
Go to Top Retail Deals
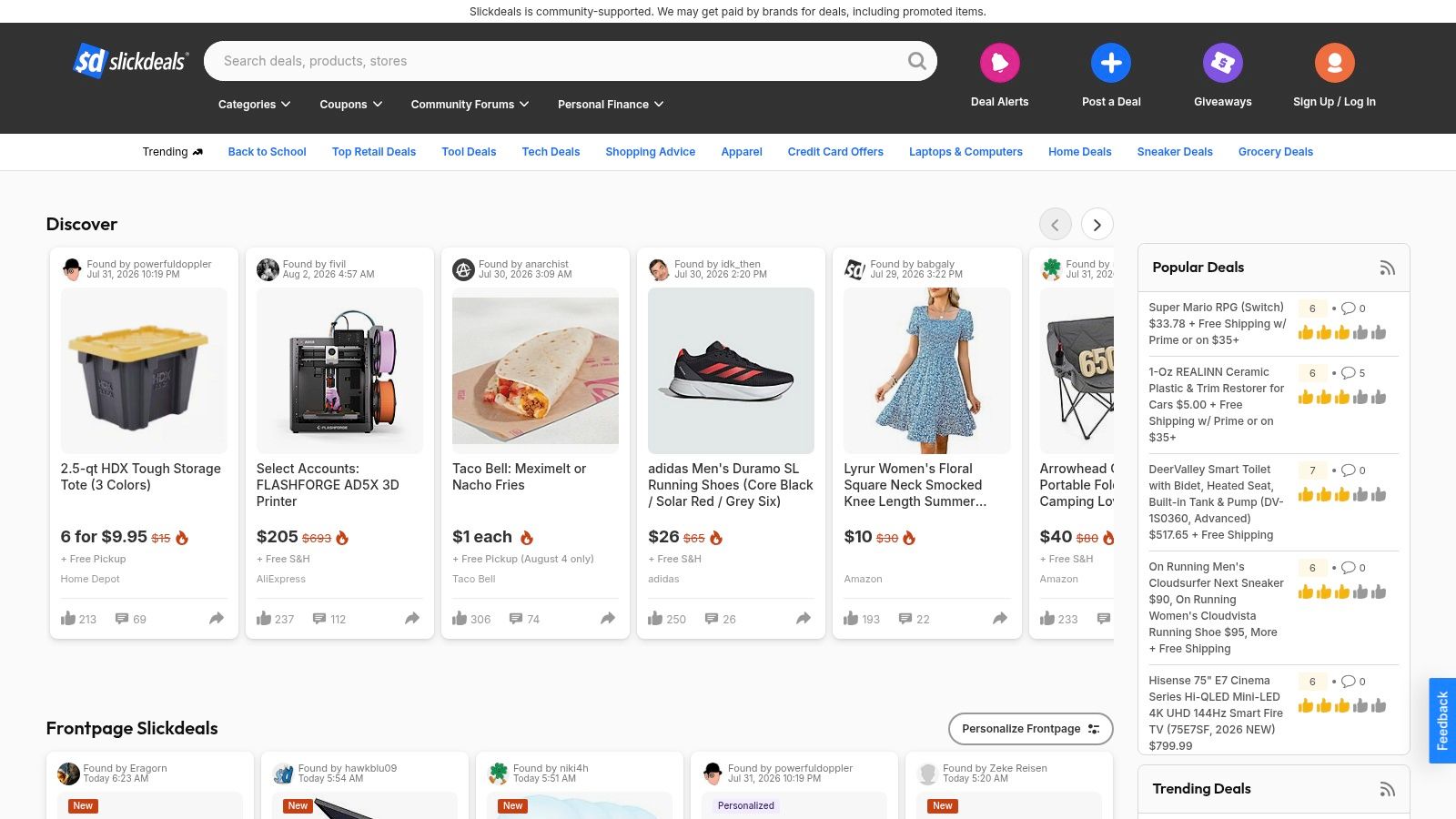(x=374, y=152)
